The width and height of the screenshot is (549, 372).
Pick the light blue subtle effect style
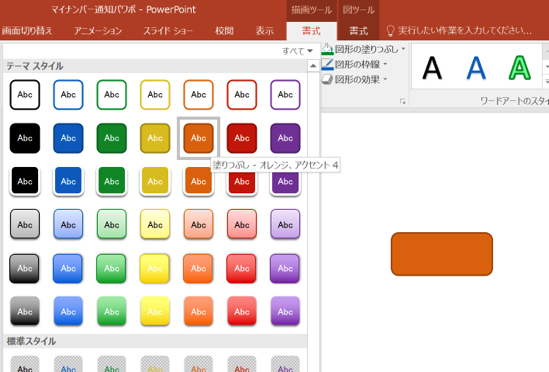[68, 225]
